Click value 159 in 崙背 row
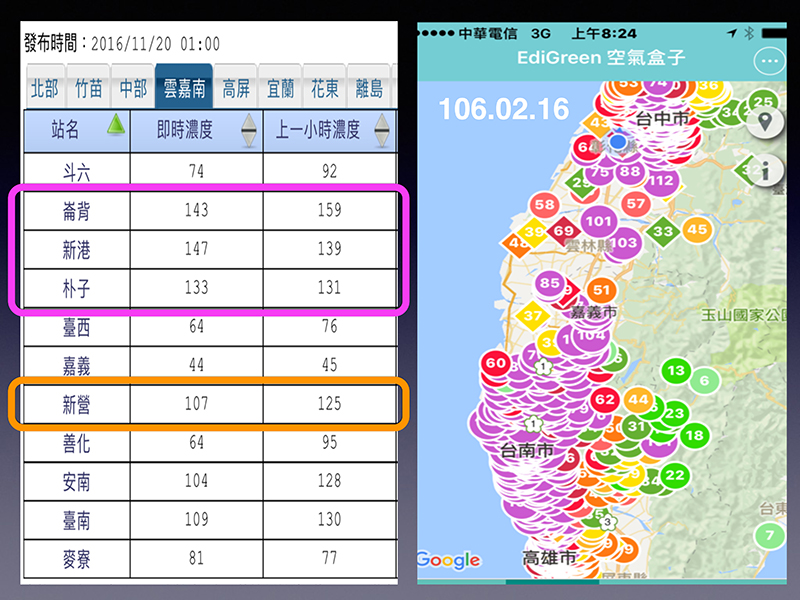The image size is (800, 600). (330, 210)
